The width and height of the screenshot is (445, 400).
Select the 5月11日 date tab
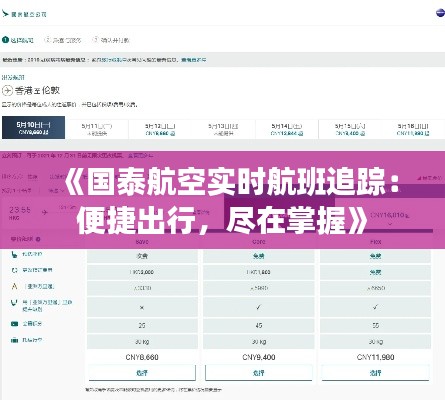97,129
